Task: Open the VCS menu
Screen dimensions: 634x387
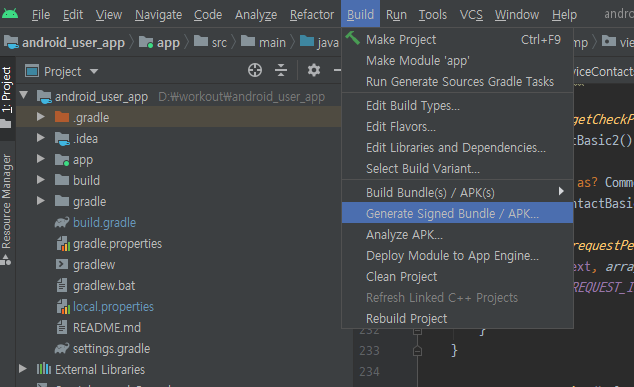Action: pyautogui.click(x=471, y=15)
